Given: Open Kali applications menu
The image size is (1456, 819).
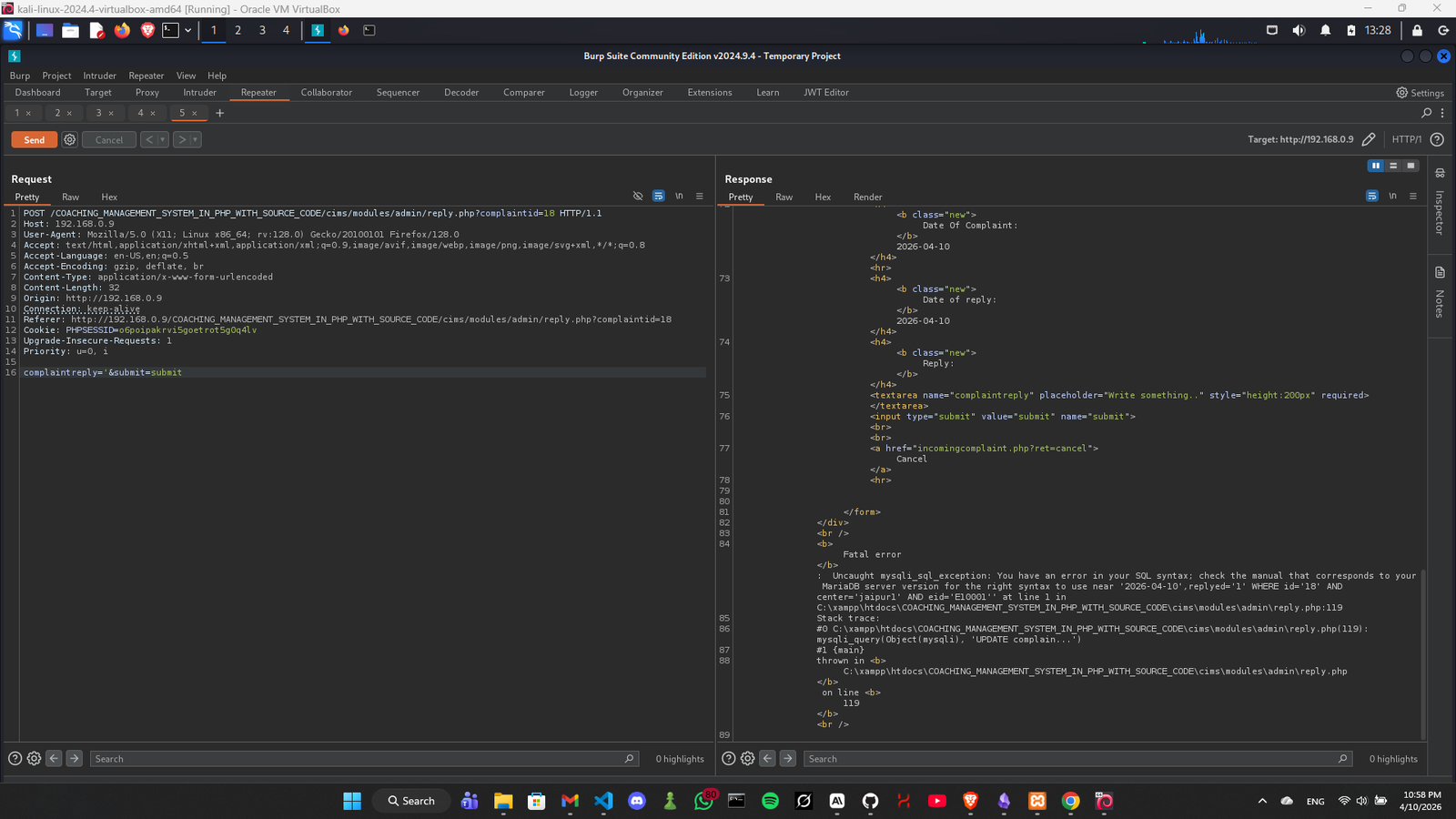Looking at the screenshot, I should tap(13, 30).
